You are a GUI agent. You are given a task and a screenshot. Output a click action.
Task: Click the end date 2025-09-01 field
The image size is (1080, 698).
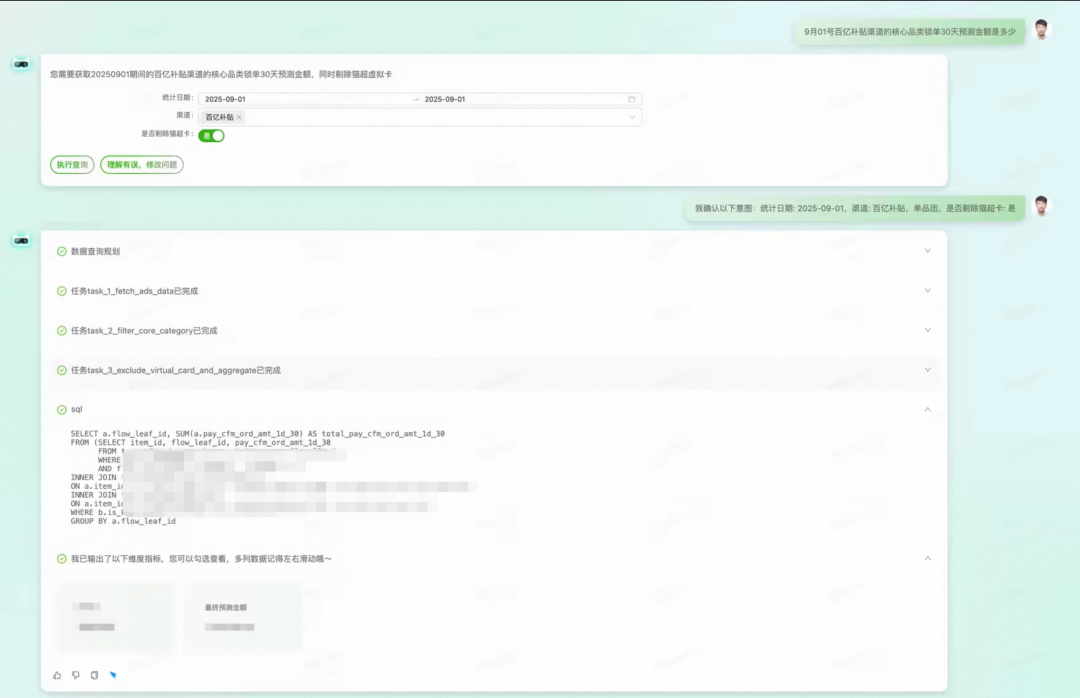point(445,99)
